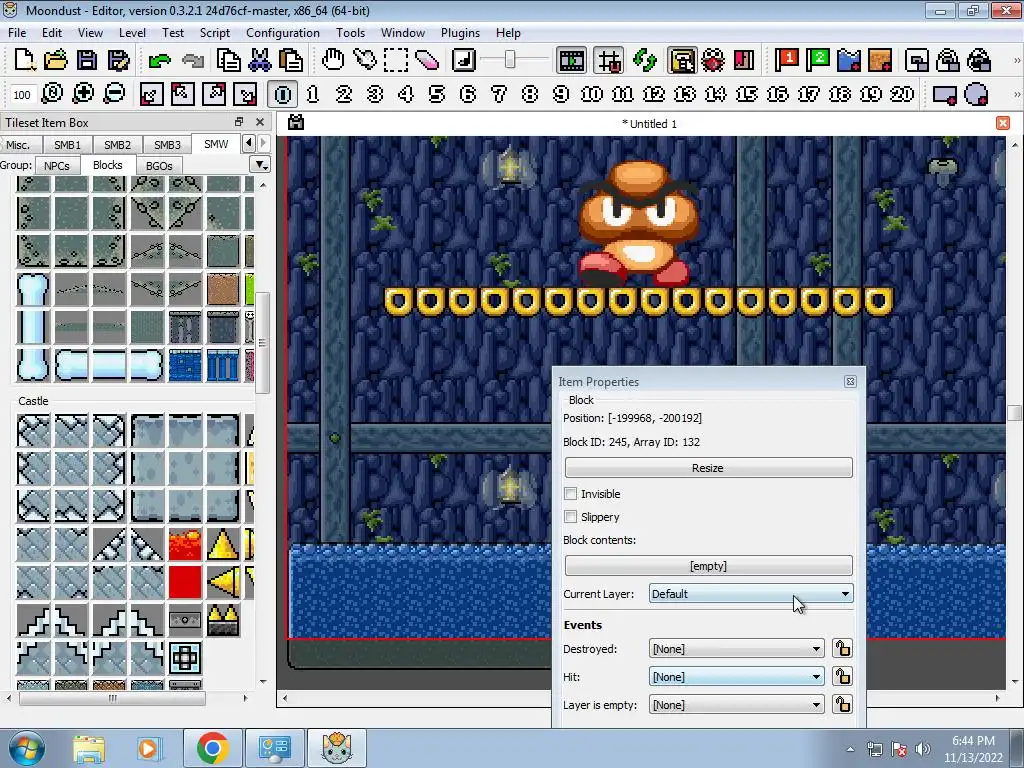Open Google Chrome from the taskbar
Image resolution: width=1024 pixels, height=768 pixels.
point(212,748)
